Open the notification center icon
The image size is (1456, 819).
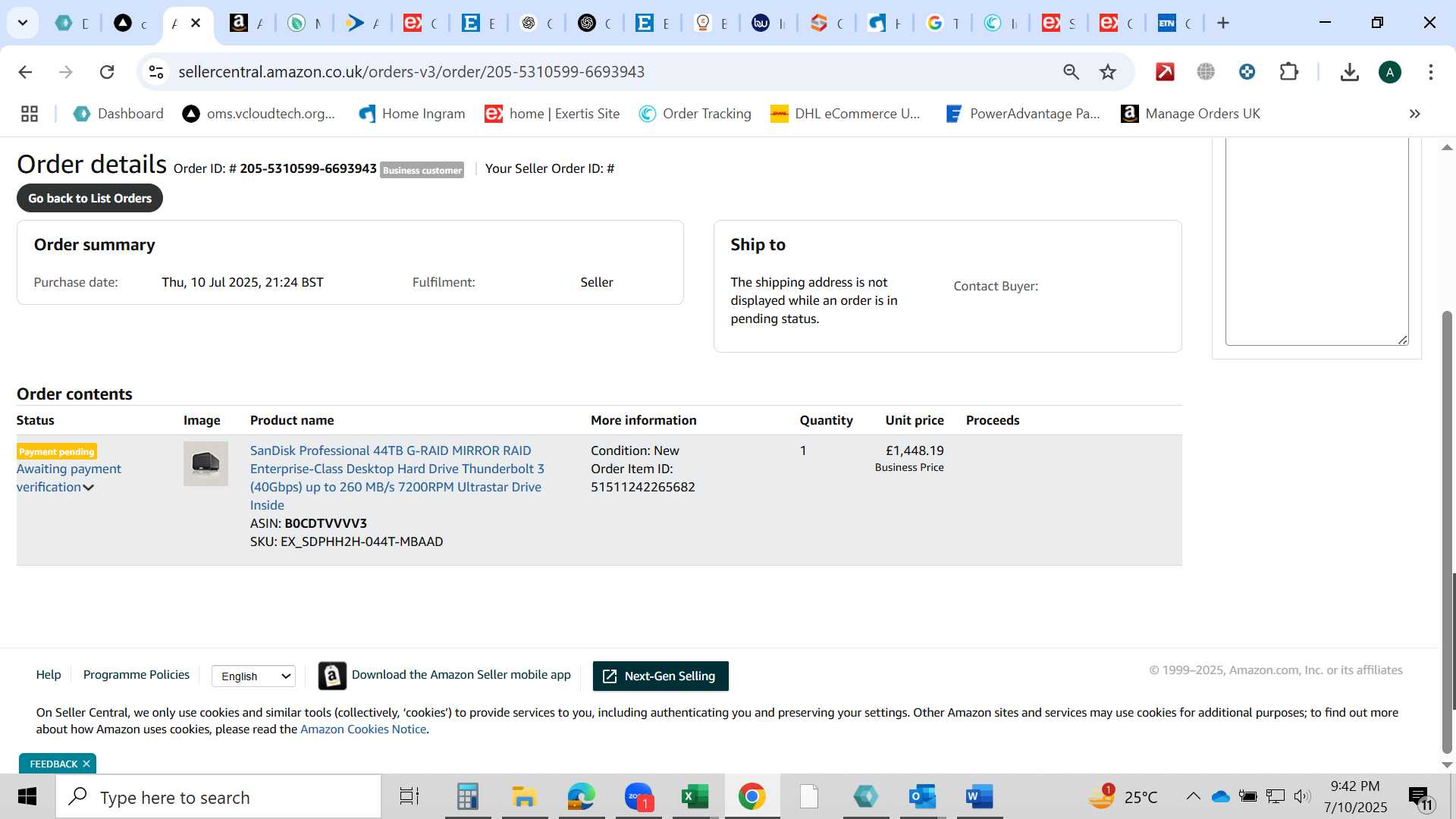1421,798
